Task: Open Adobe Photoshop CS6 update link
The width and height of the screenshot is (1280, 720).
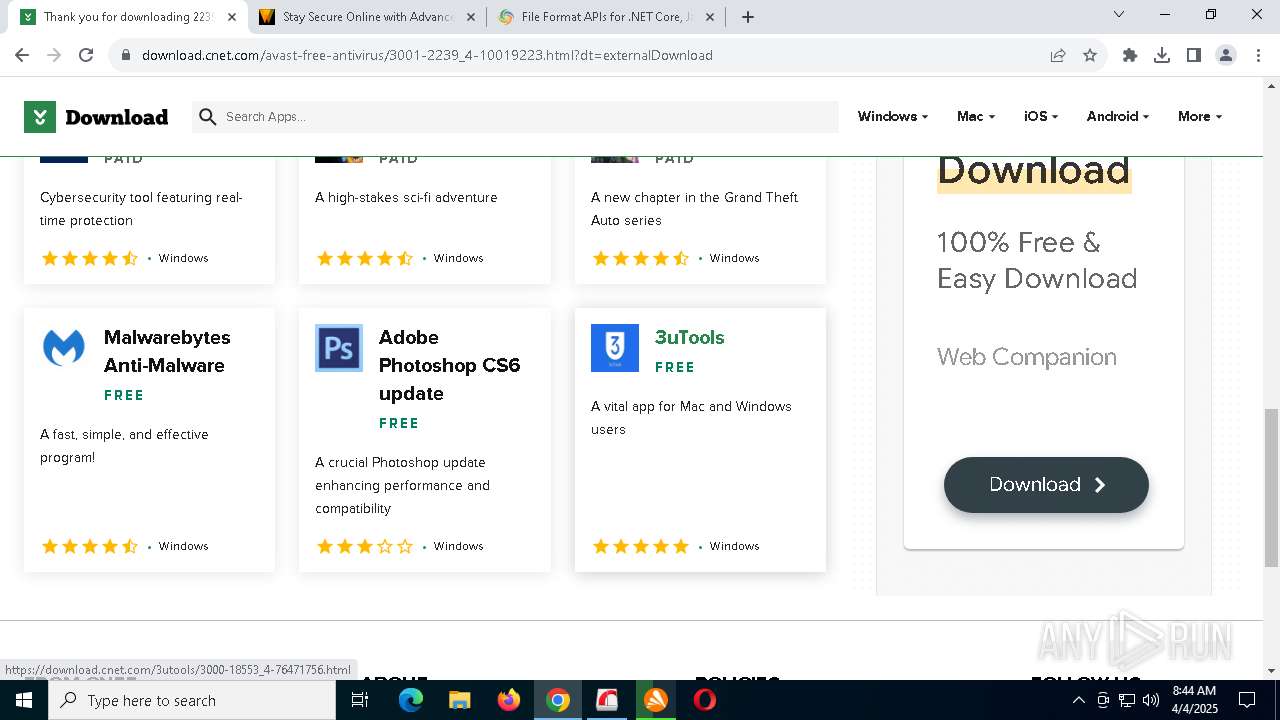Action: [449, 365]
